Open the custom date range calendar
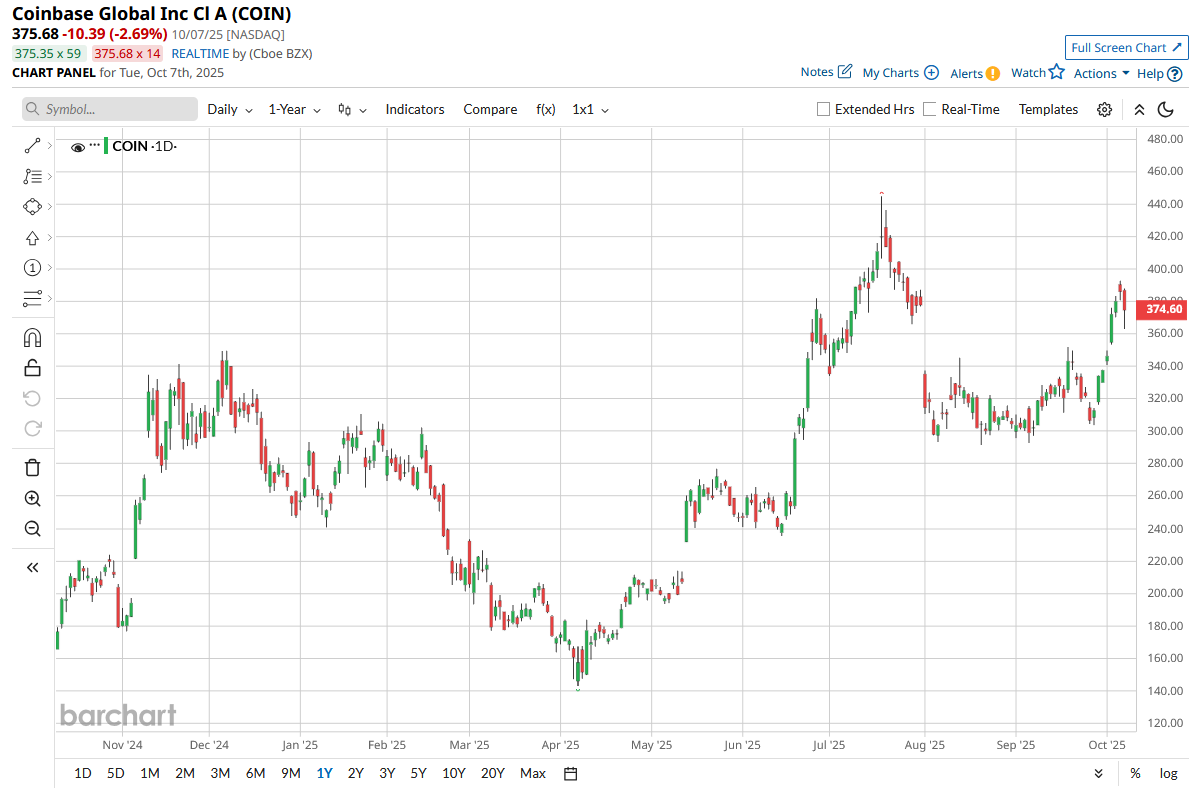Viewport: 1204px width, 800px height. [x=571, y=773]
